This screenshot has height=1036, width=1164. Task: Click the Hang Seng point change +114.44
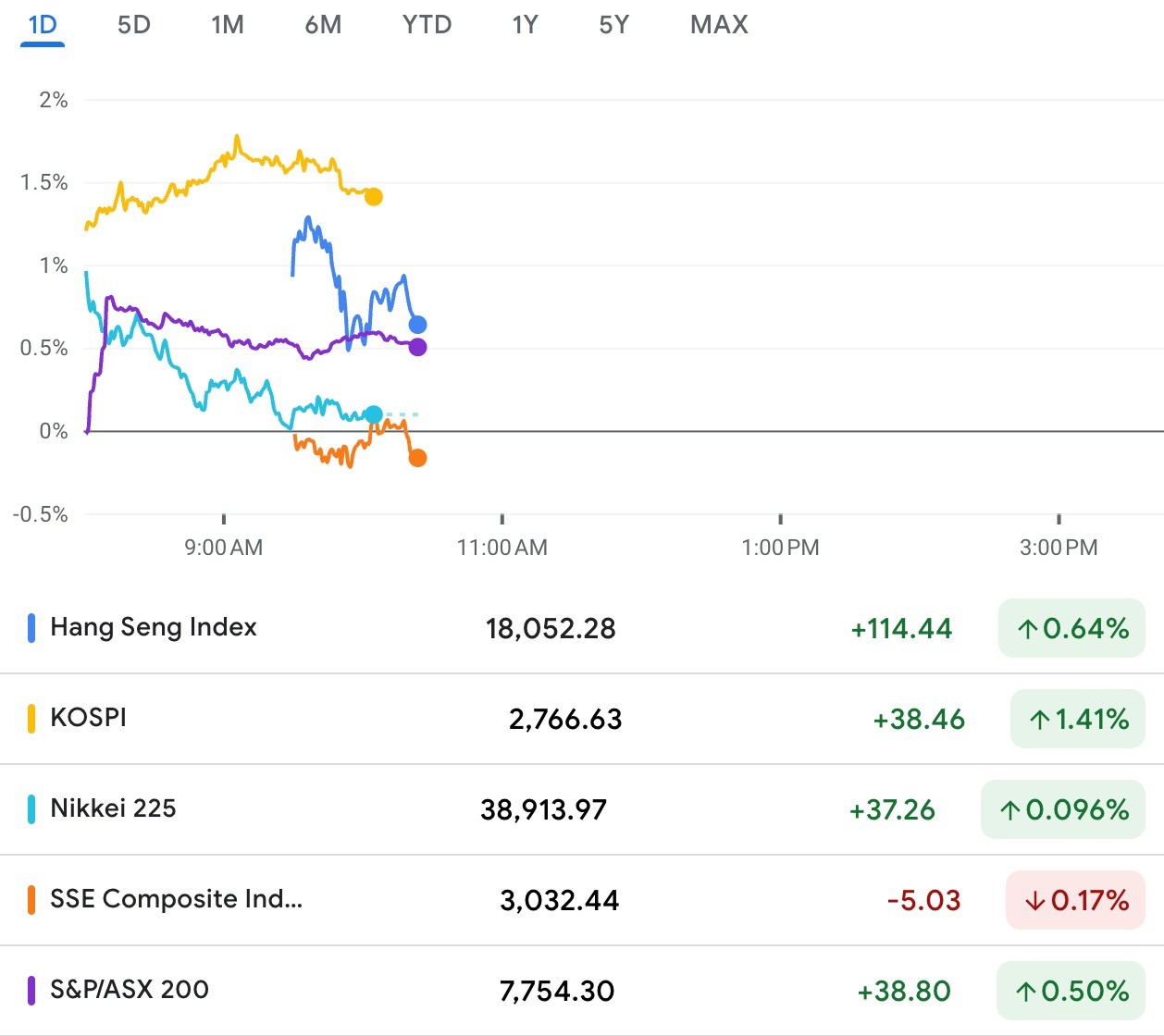[901, 629]
